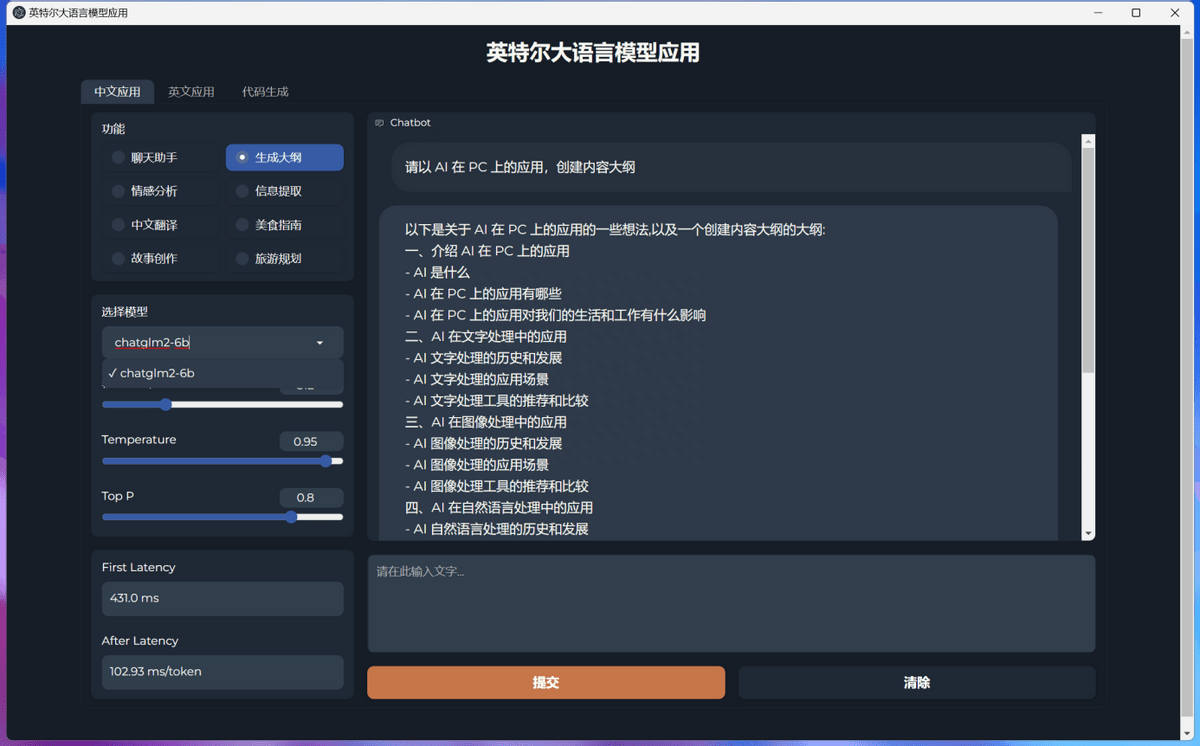Click the text input field below the chatbot
The width and height of the screenshot is (1200, 746).
click(731, 601)
